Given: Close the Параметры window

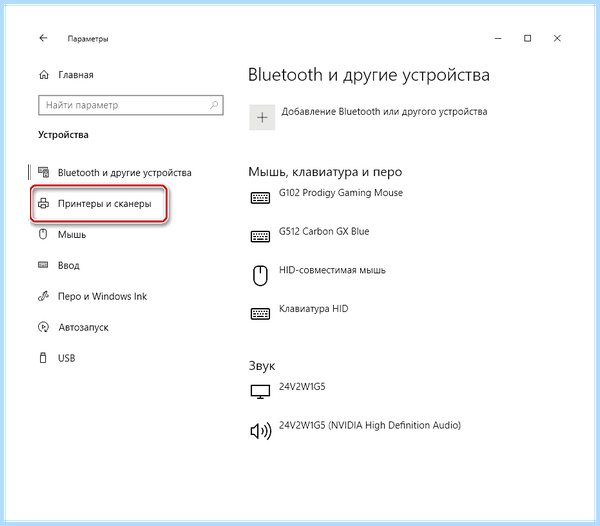Looking at the screenshot, I should click(x=557, y=38).
